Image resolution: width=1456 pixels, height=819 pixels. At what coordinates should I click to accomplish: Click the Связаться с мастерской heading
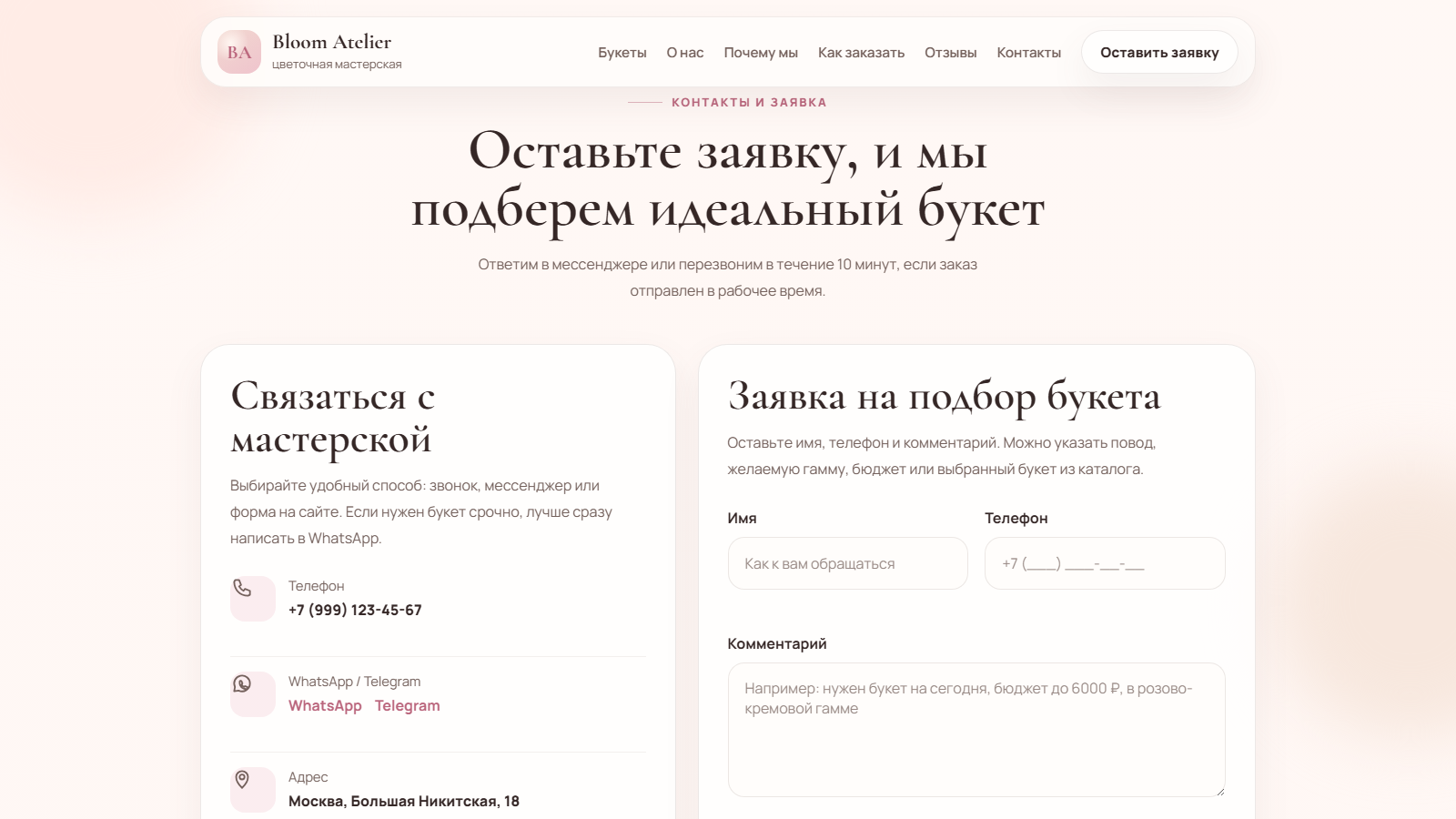(333, 418)
